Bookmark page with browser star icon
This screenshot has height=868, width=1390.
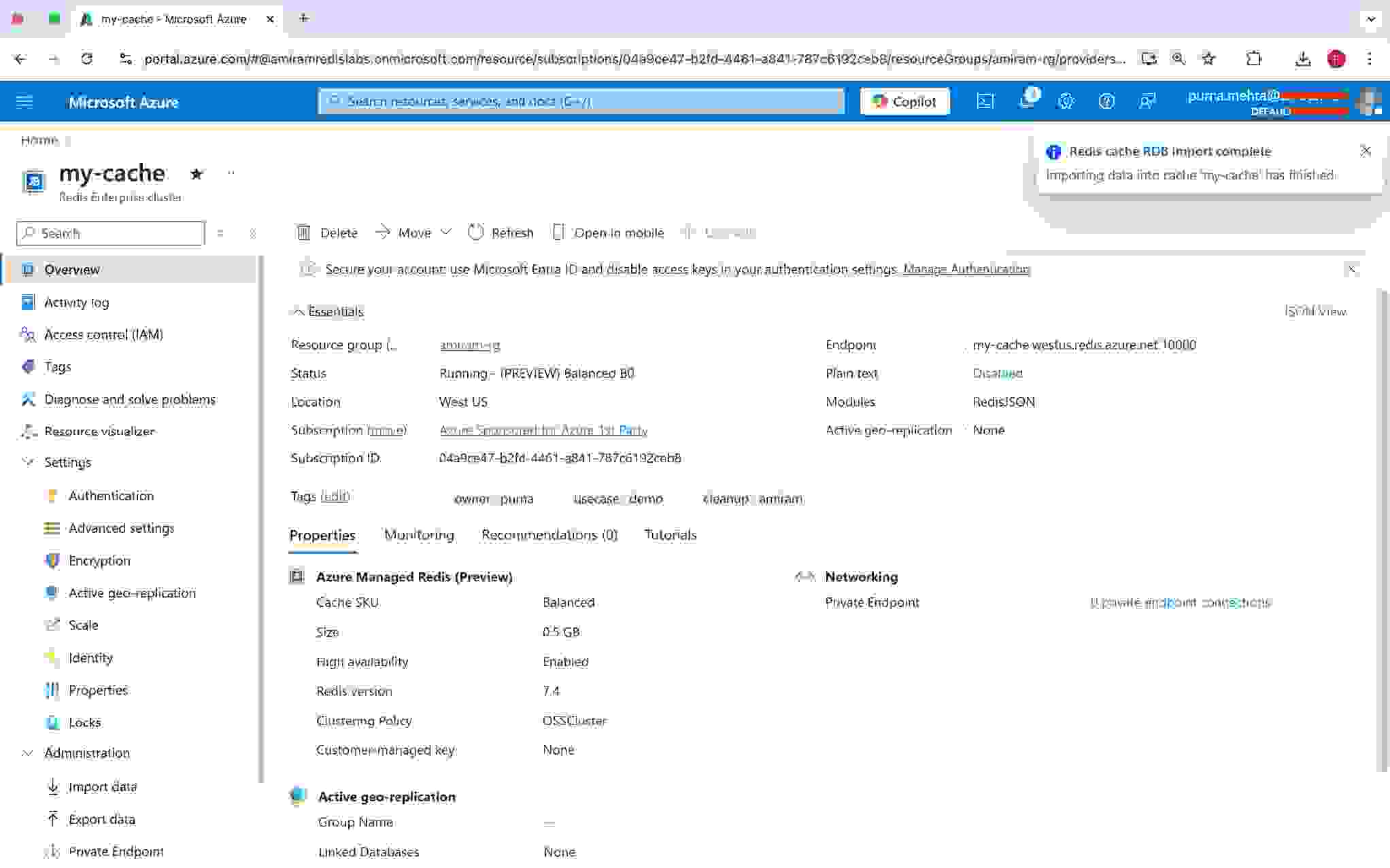[x=1208, y=59]
